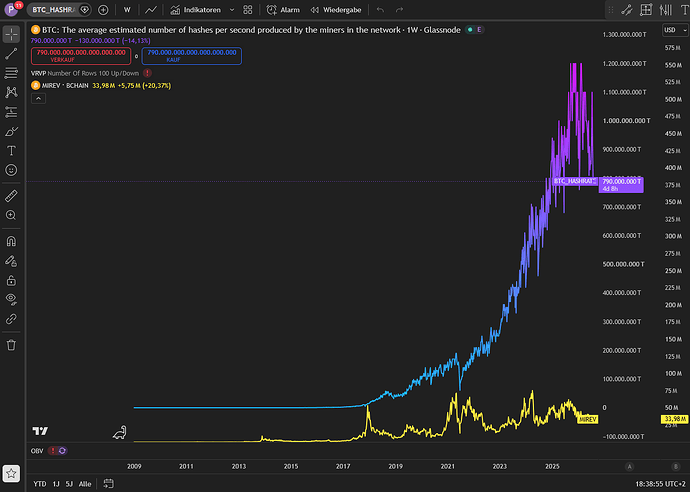Toggle lock all drawings
690x492 pixels.
11,280
